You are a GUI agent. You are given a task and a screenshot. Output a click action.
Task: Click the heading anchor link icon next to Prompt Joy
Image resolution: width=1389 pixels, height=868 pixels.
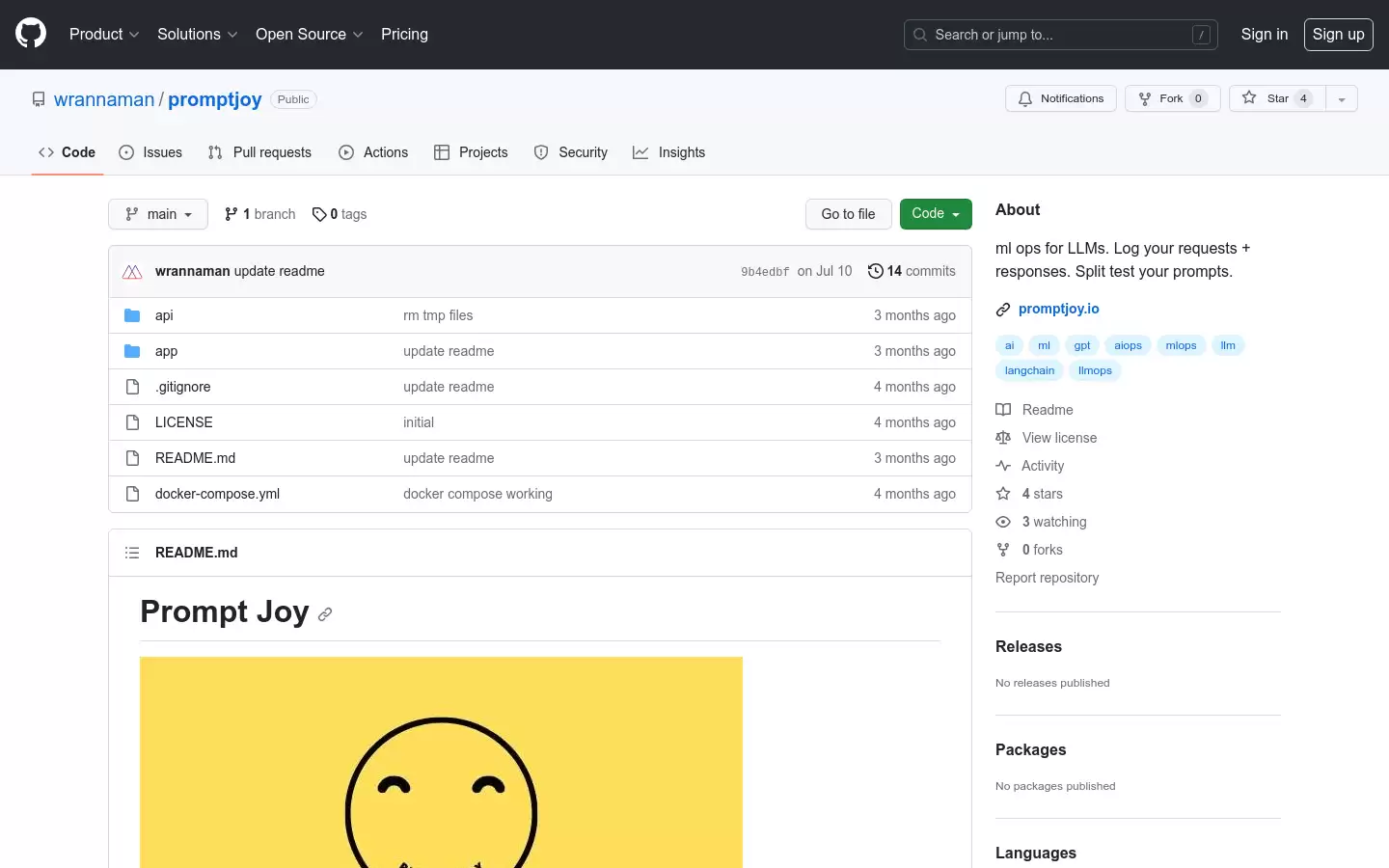(x=325, y=614)
